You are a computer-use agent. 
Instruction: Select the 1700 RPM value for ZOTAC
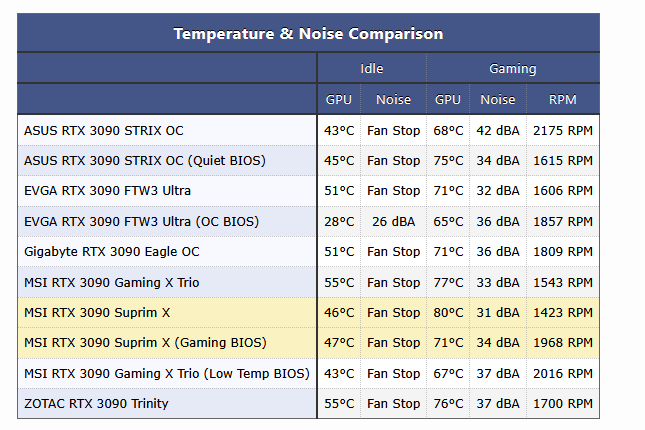click(563, 404)
